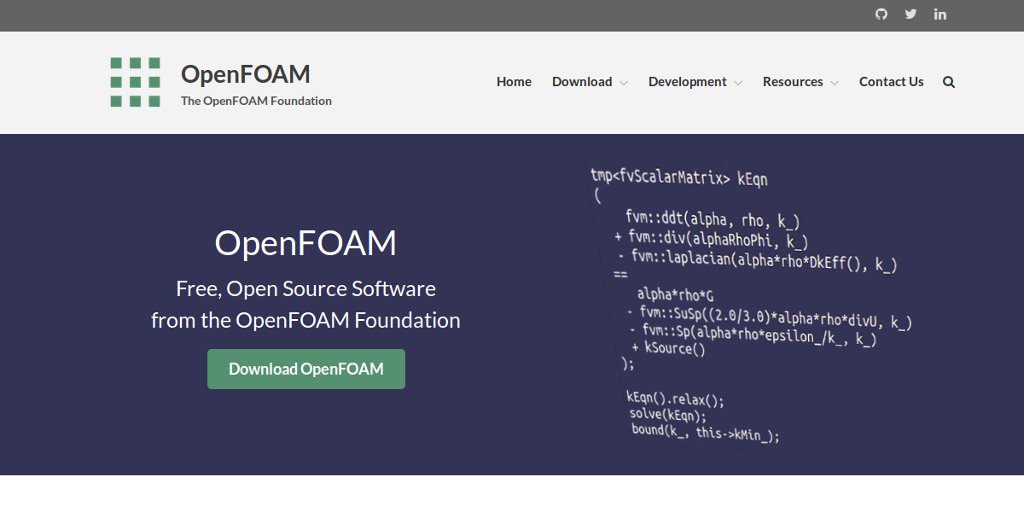This screenshot has height=512, width=1024.
Task: Open the Resources menu
Action: pos(793,82)
